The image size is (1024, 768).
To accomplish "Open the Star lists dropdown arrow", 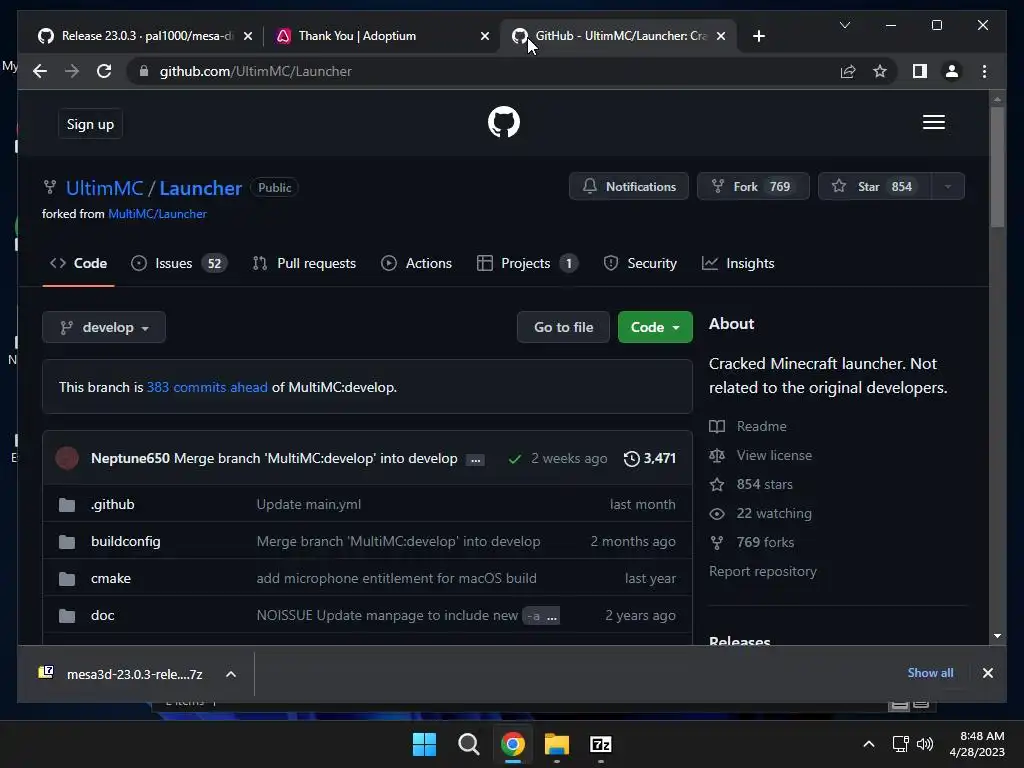I will [x=947, y=187].
